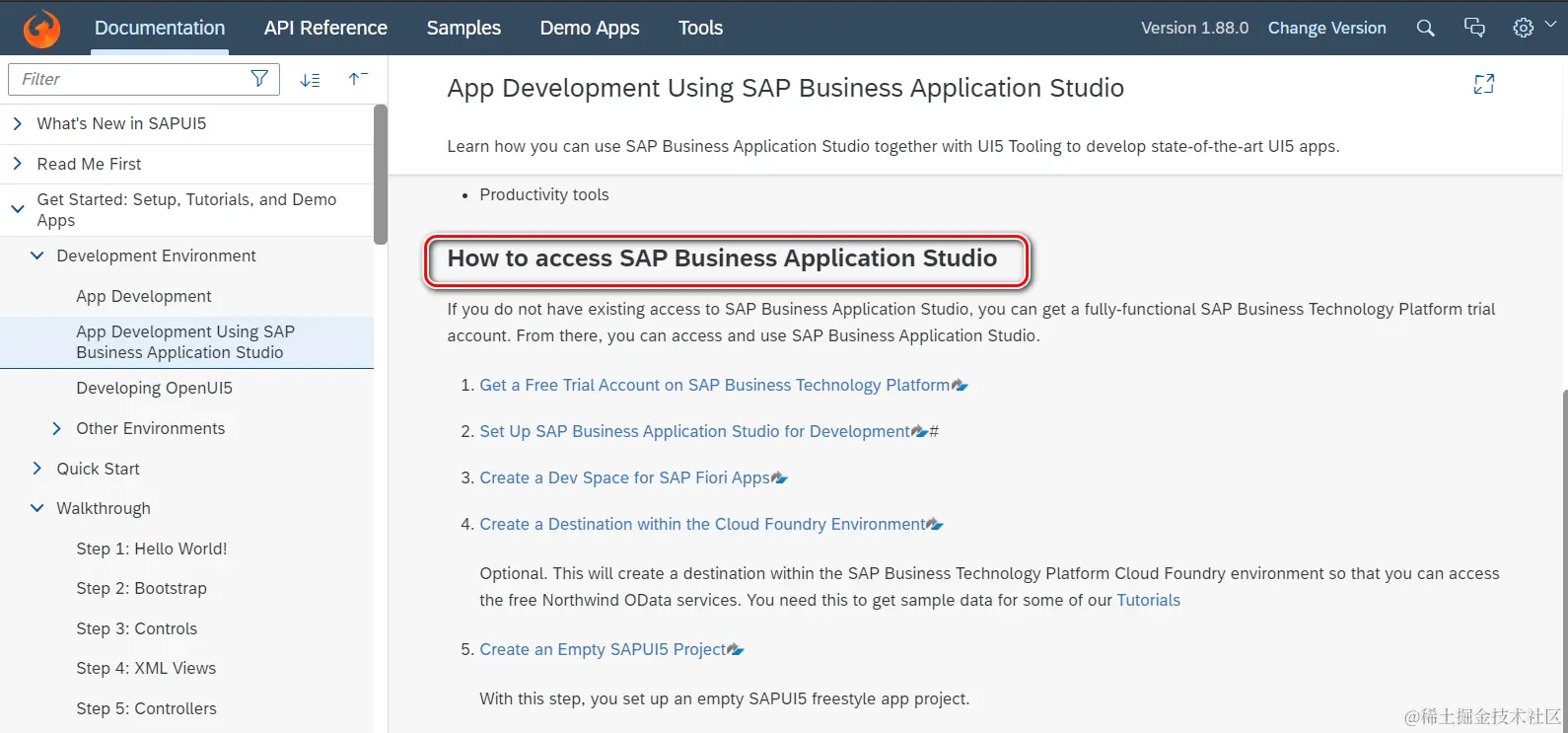Select What's New in SAPUI5 label
1568x733 pixels.
pos(121,123)
